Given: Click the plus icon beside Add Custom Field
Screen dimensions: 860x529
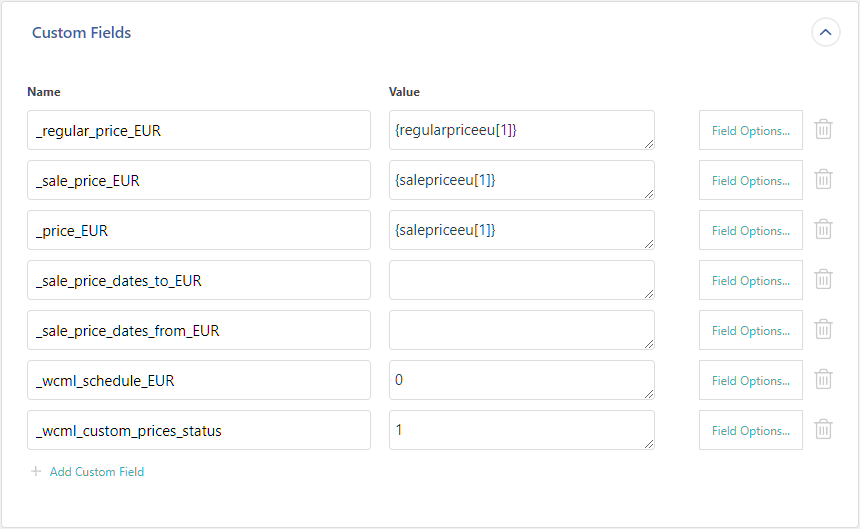Looking at the screenshot, I should tap(36, 471).
